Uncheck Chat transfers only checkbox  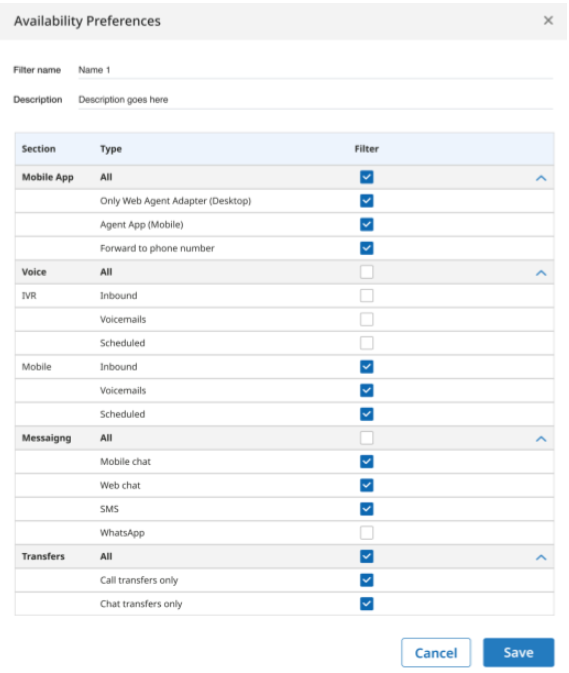tap(366, 603)
